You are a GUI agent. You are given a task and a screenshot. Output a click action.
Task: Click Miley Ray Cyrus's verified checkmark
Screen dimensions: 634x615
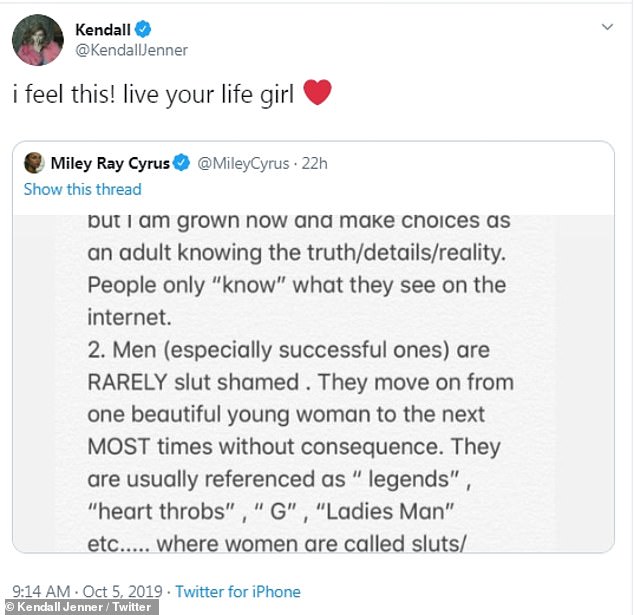click(181, 163)
